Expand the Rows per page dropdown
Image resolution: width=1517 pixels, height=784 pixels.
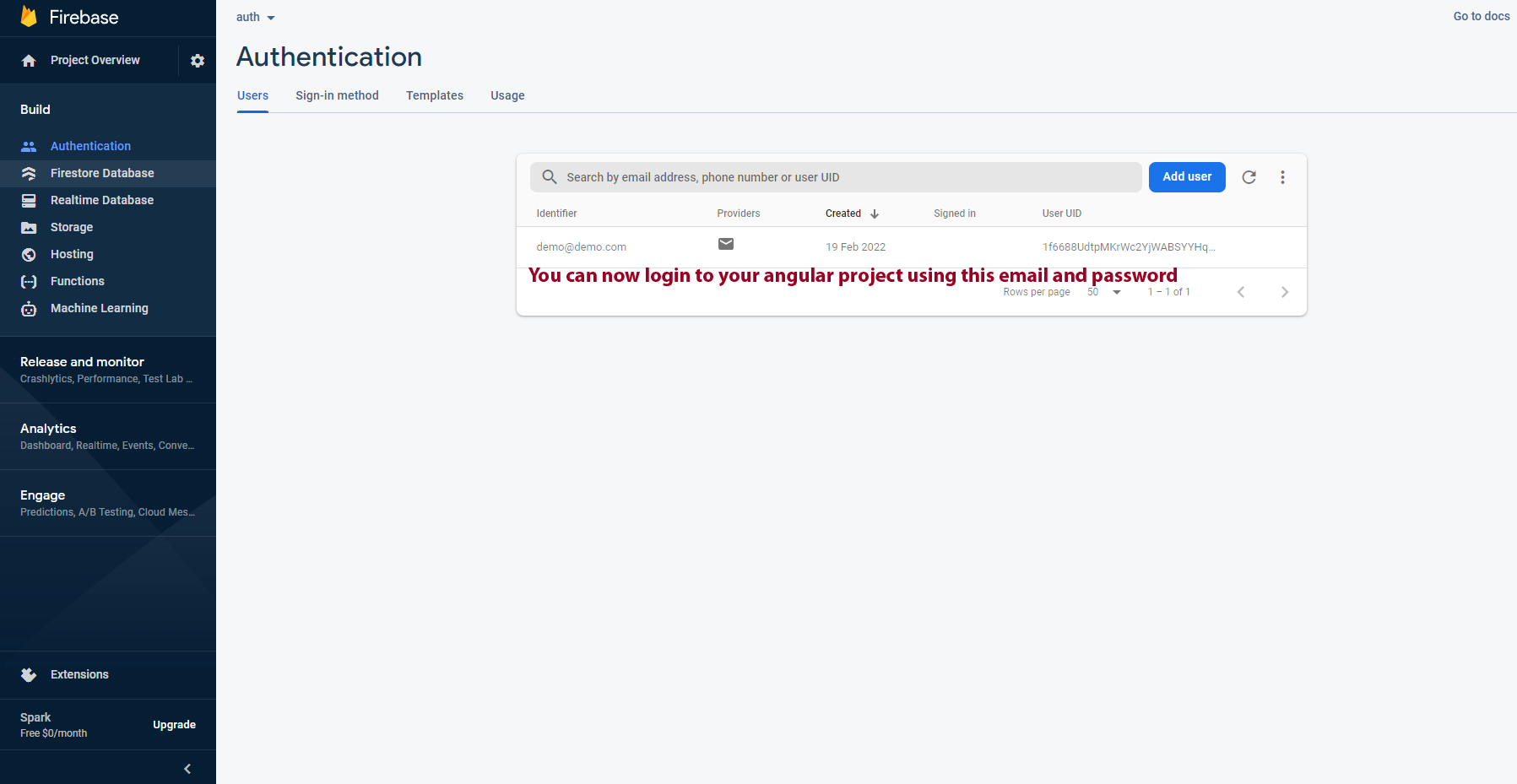click(x=1104, y=292)
